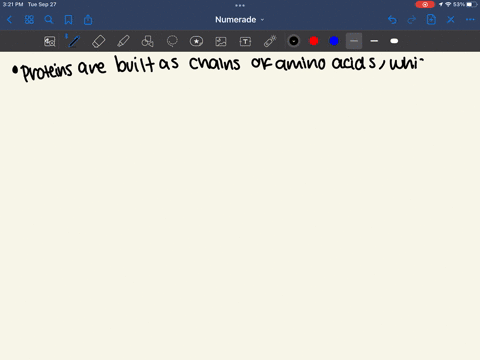Open the Numerade document title dropdown

click(x=239, y=20)
